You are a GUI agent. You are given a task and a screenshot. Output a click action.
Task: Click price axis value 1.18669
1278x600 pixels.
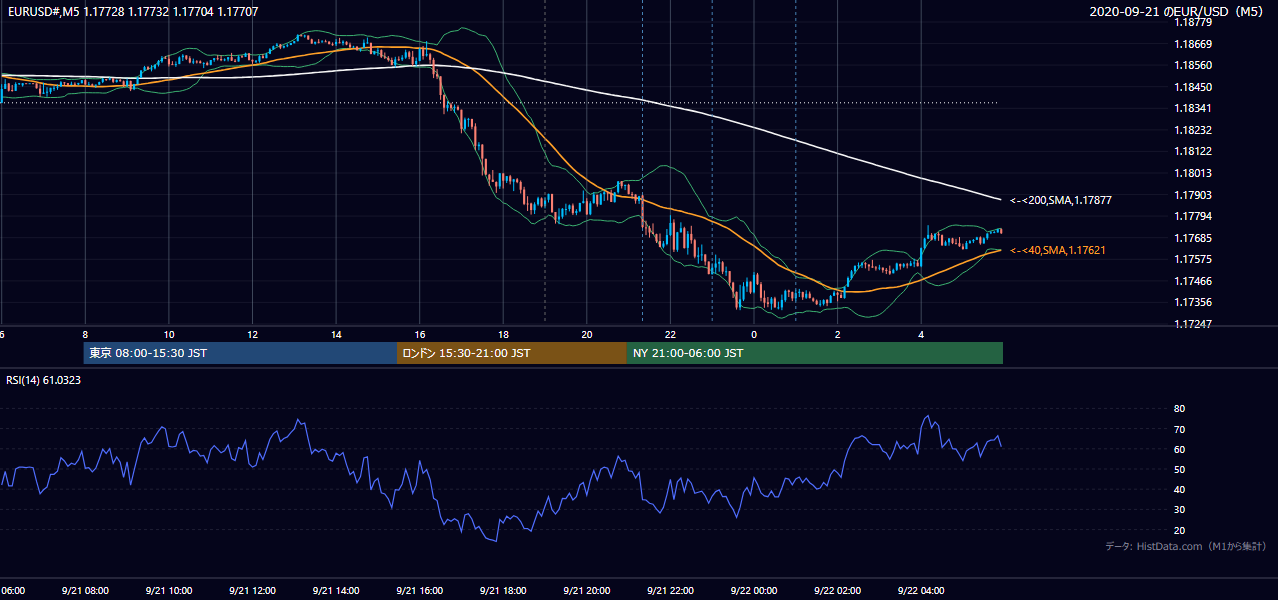click(1193, 44)
